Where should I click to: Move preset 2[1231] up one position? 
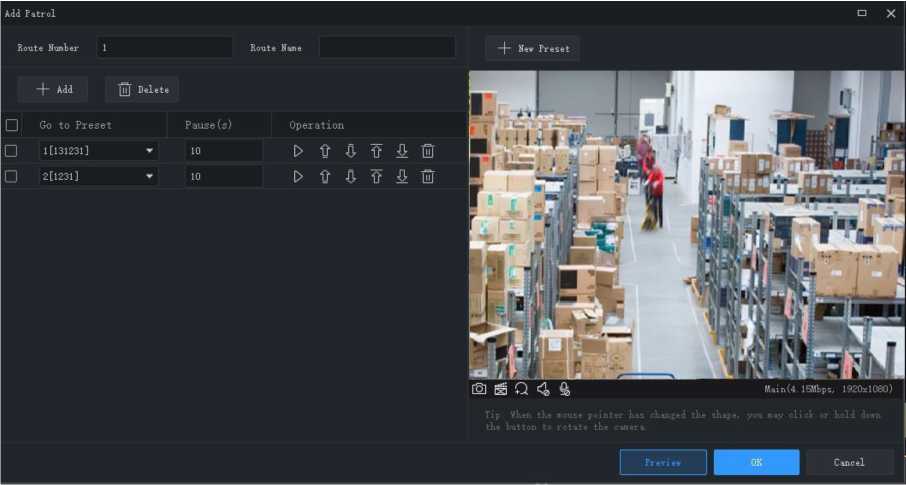pyautogui.click(x=325, y=177)
